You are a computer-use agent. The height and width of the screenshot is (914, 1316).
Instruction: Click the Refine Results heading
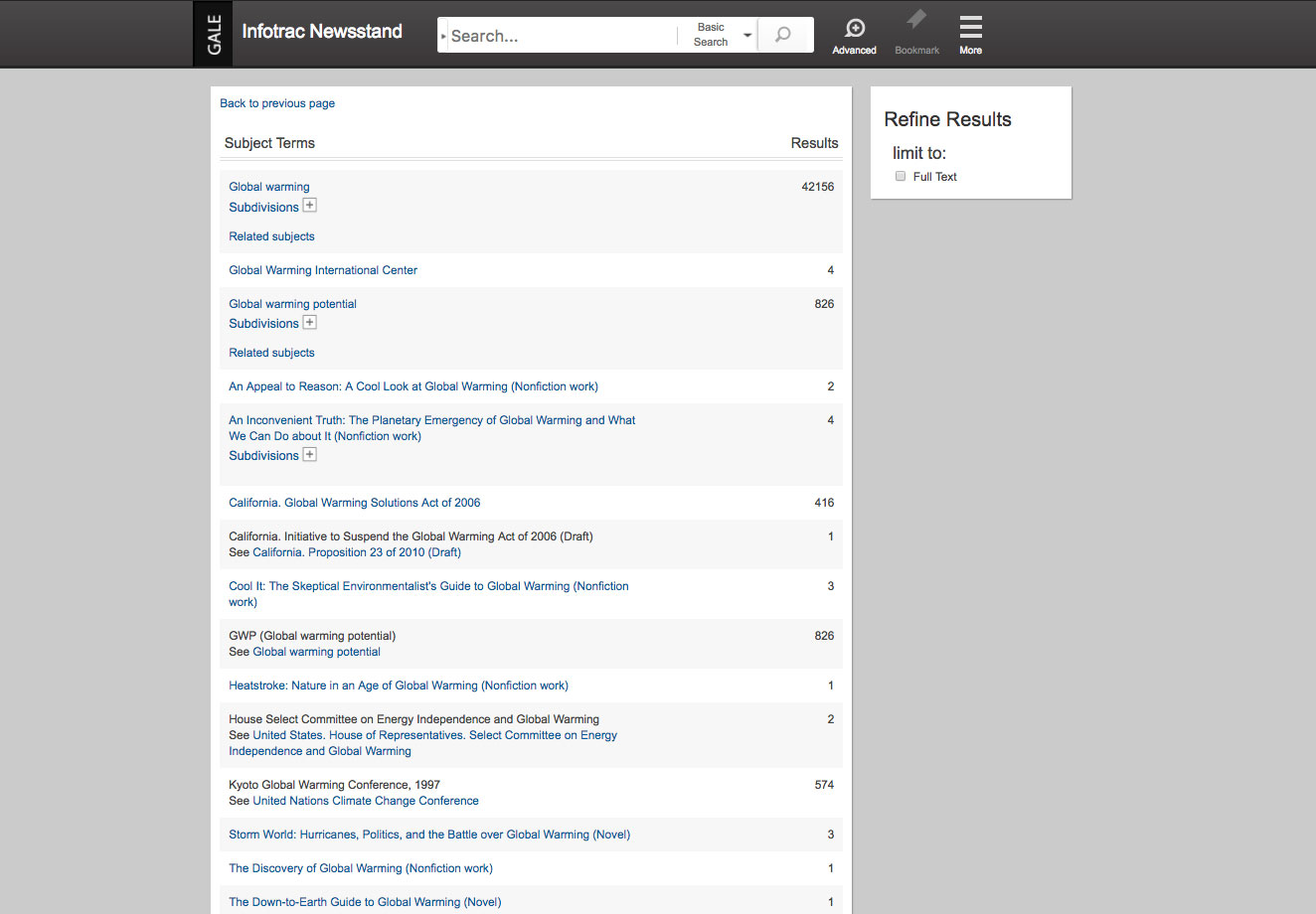click(x=947, y=119)
